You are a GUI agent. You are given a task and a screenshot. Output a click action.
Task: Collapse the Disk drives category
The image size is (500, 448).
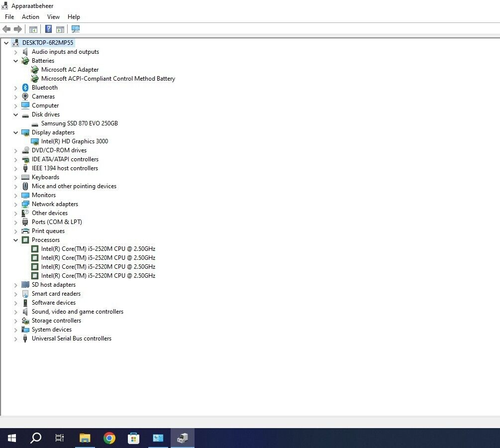click(x=15, y=114)
